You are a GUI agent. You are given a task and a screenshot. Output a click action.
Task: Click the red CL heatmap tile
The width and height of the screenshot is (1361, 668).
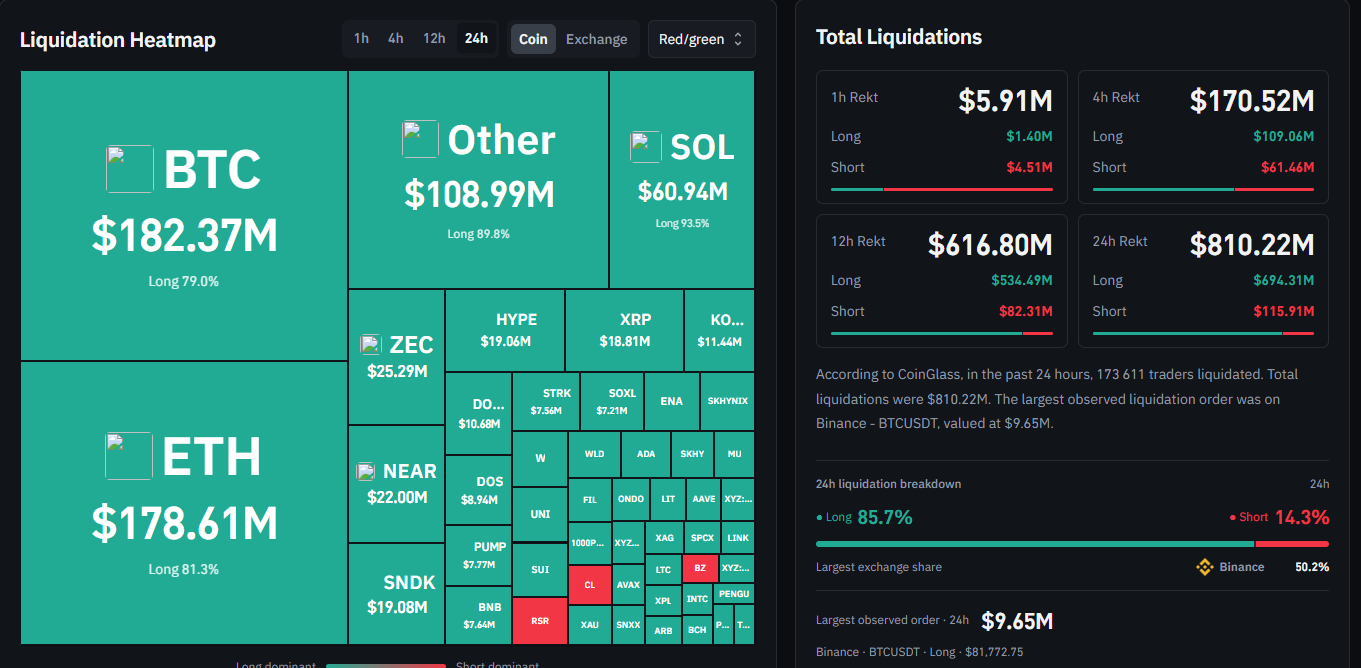[589, 585]
